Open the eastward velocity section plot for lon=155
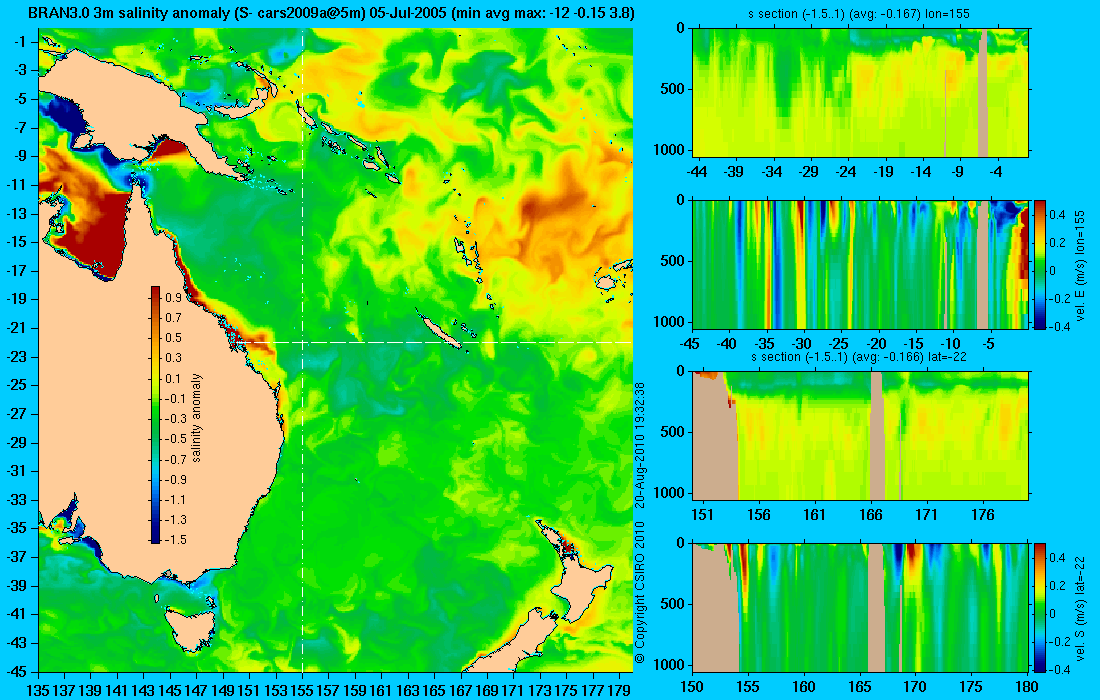1100x700 pixels. pyautogui.click(x=860, y=264)
